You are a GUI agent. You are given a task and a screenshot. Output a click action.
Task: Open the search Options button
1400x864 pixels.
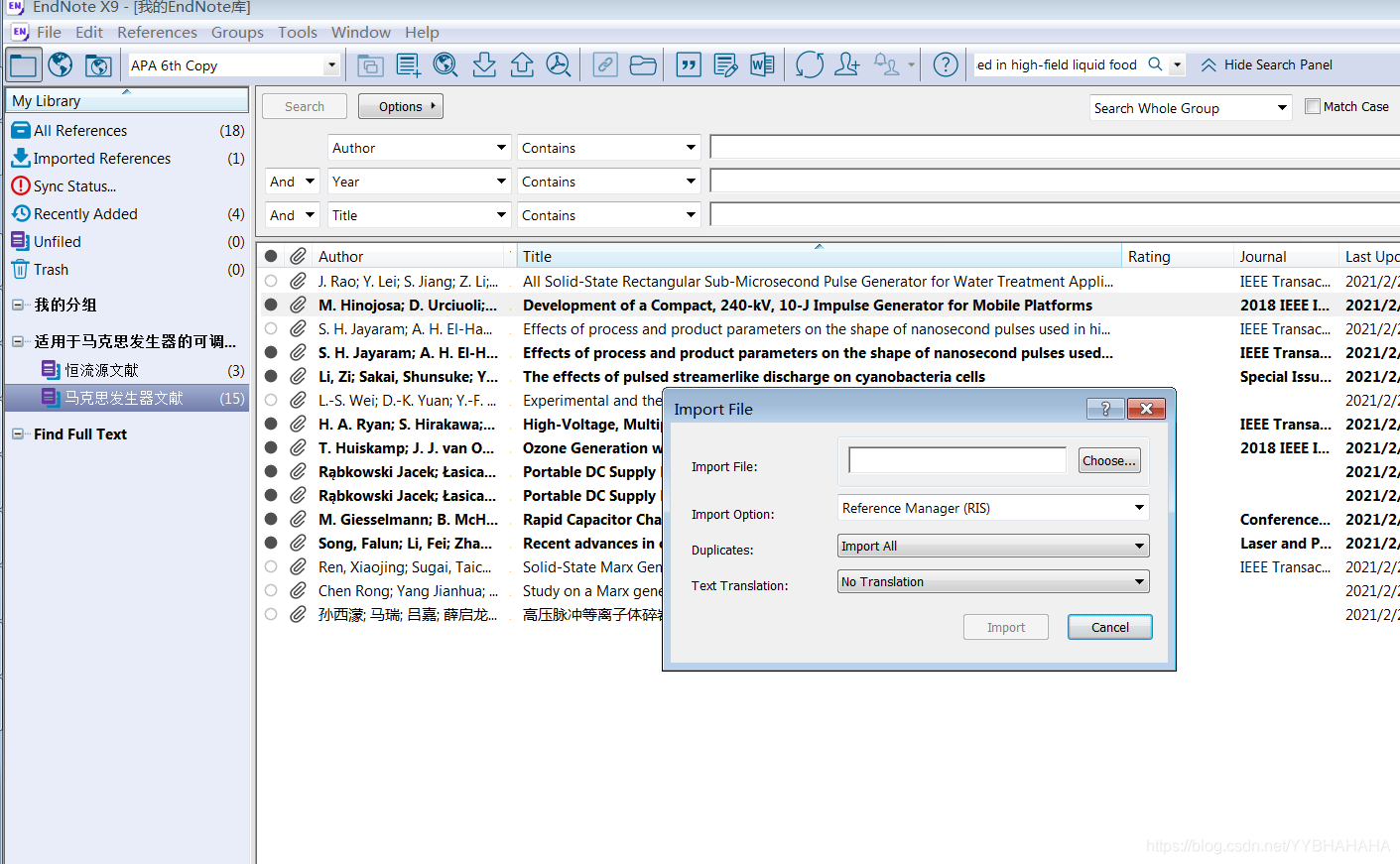tap(401, 106)
